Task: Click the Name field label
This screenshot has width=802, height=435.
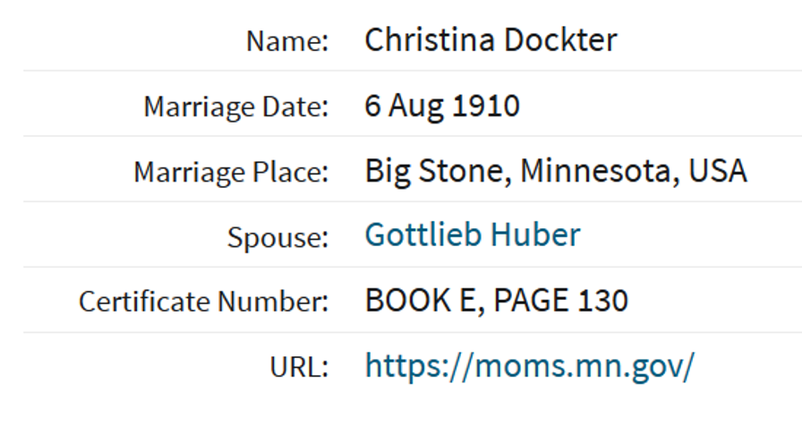Action: click(x=287, y=41)
